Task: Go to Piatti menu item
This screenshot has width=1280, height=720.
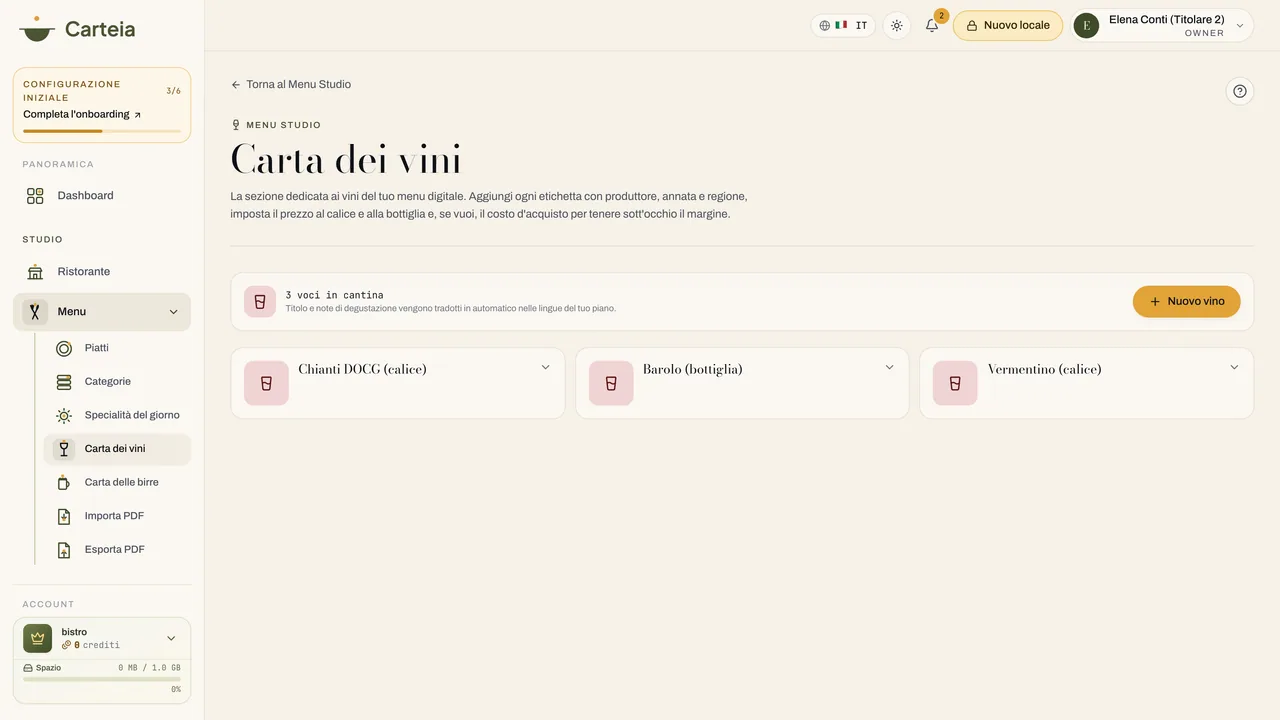Action: [117, 348]
